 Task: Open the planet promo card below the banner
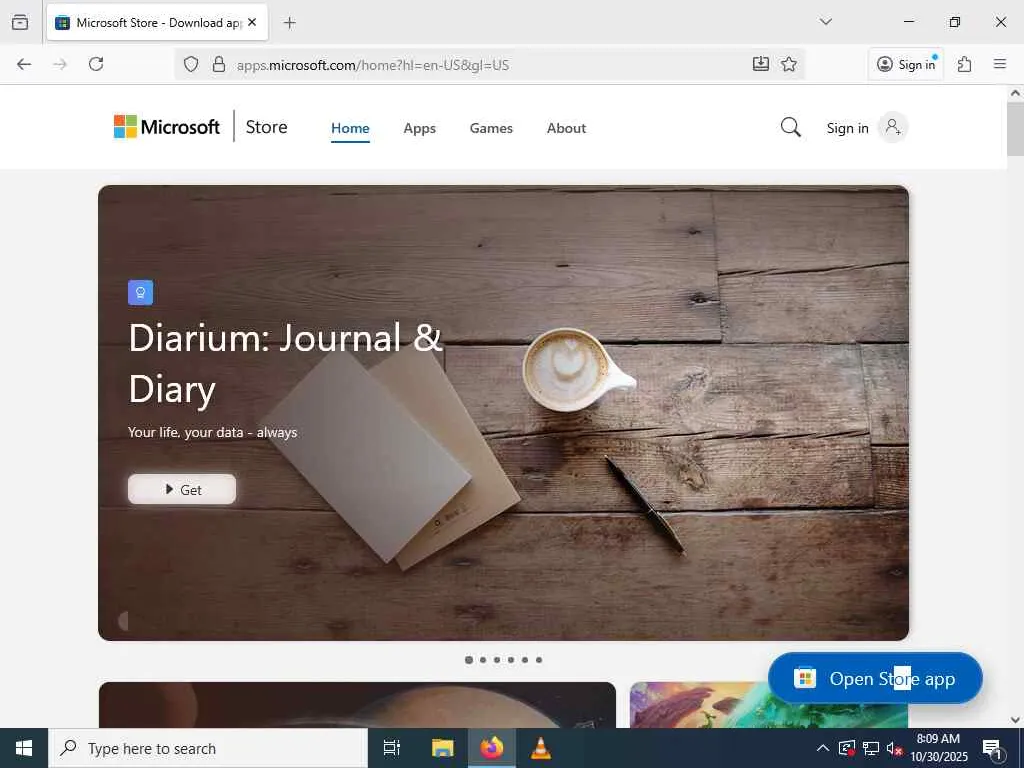tap(357, 705)
